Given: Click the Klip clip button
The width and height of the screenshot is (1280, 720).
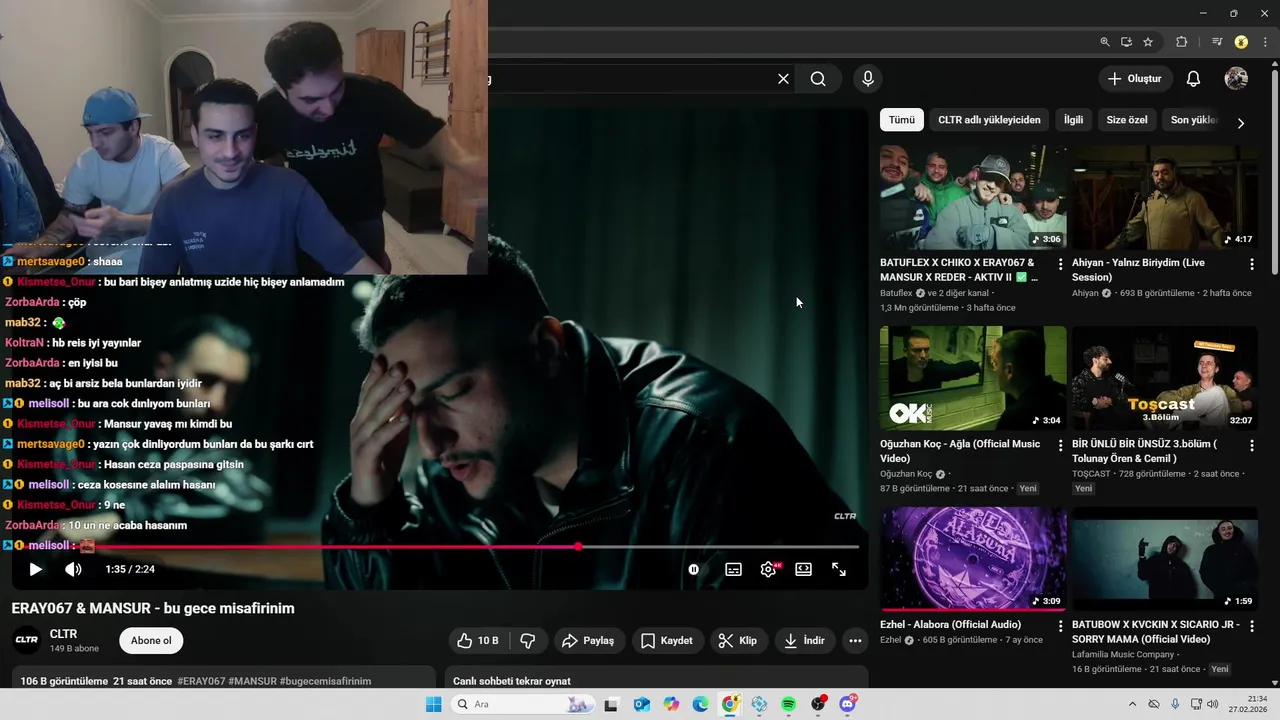Looking at the screenshot, I should click(738, 641).
